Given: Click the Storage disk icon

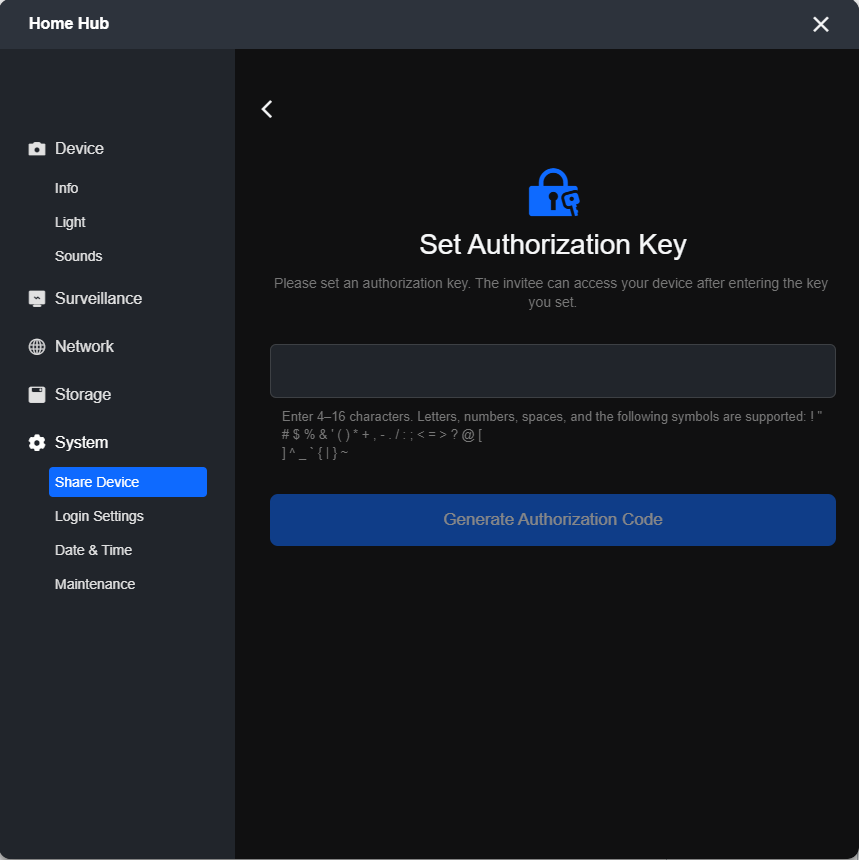Looking at the screenshot, I should (x=37, y=394).
